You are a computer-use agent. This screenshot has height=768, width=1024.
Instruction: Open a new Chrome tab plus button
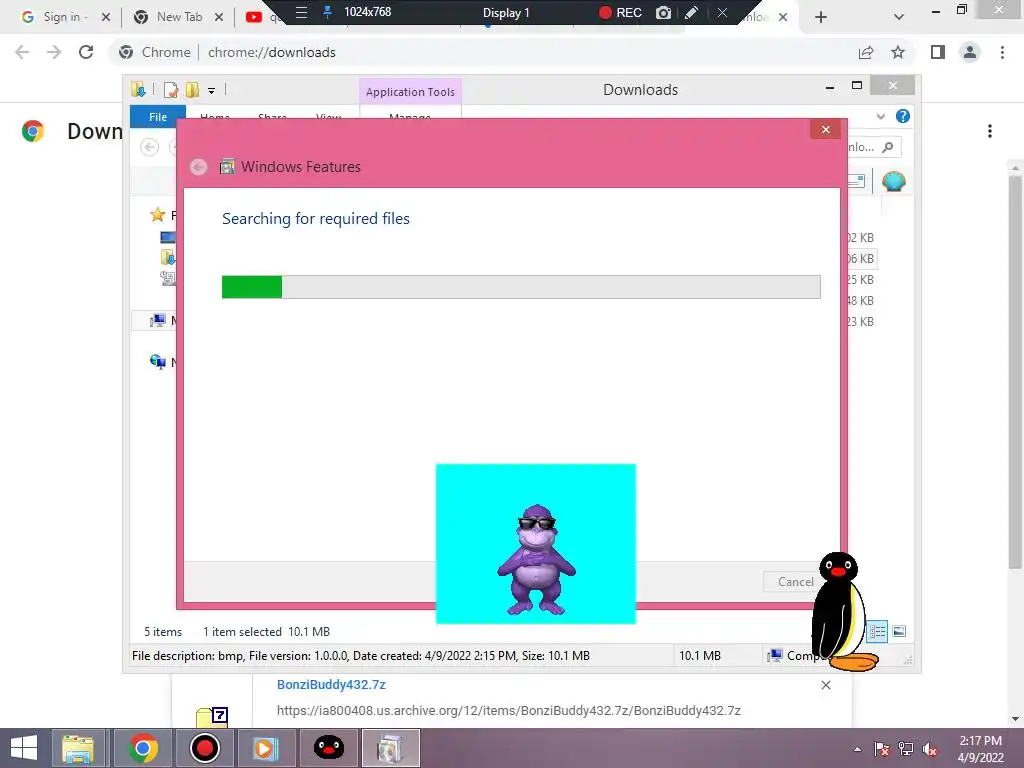[x=821, y=17]
